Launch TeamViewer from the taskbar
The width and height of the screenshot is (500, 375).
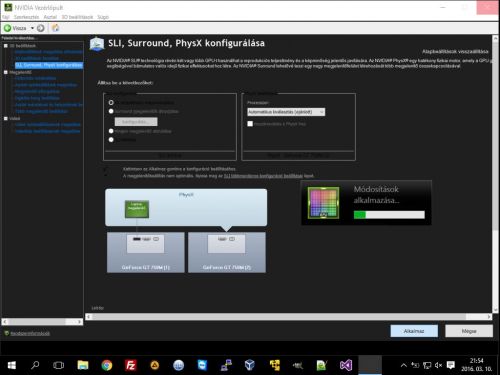click(202, 365)
